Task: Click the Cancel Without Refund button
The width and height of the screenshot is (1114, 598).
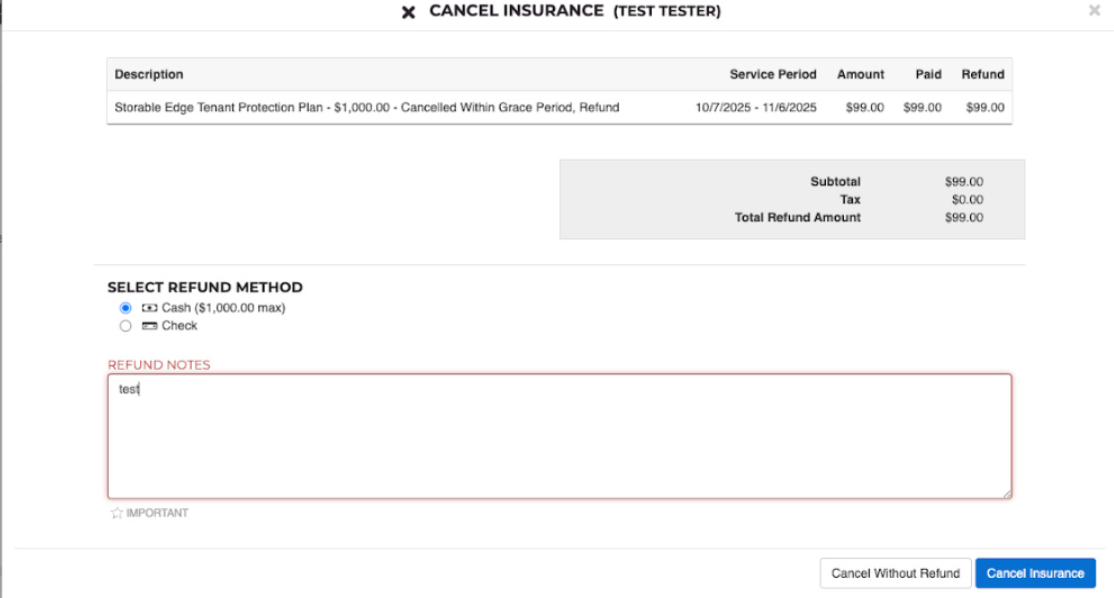Action: coord(895,573)
